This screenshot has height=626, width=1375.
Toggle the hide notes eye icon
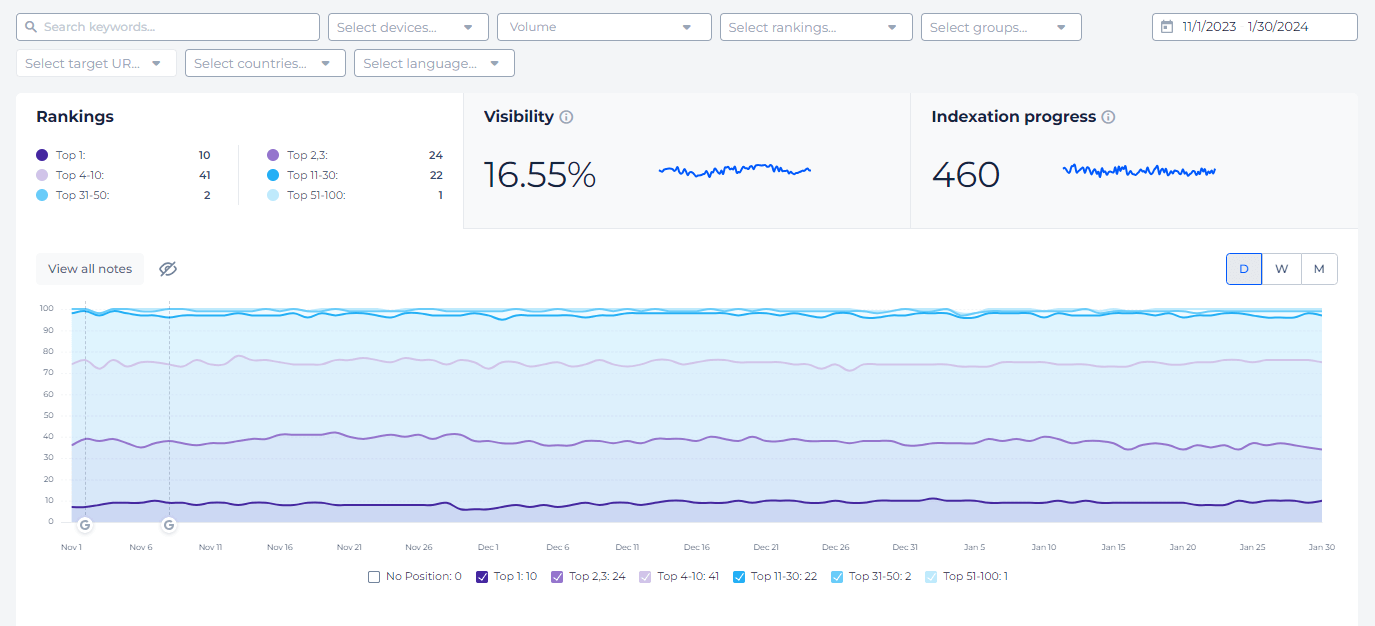pos(168,269)
